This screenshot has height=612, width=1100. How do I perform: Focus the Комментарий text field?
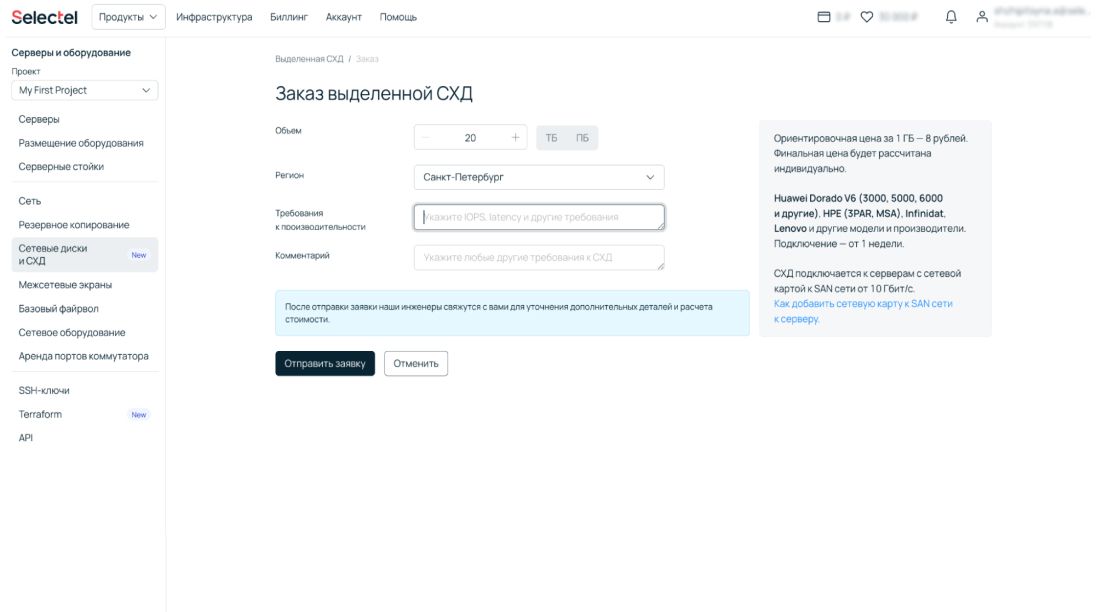pos(538,258)
